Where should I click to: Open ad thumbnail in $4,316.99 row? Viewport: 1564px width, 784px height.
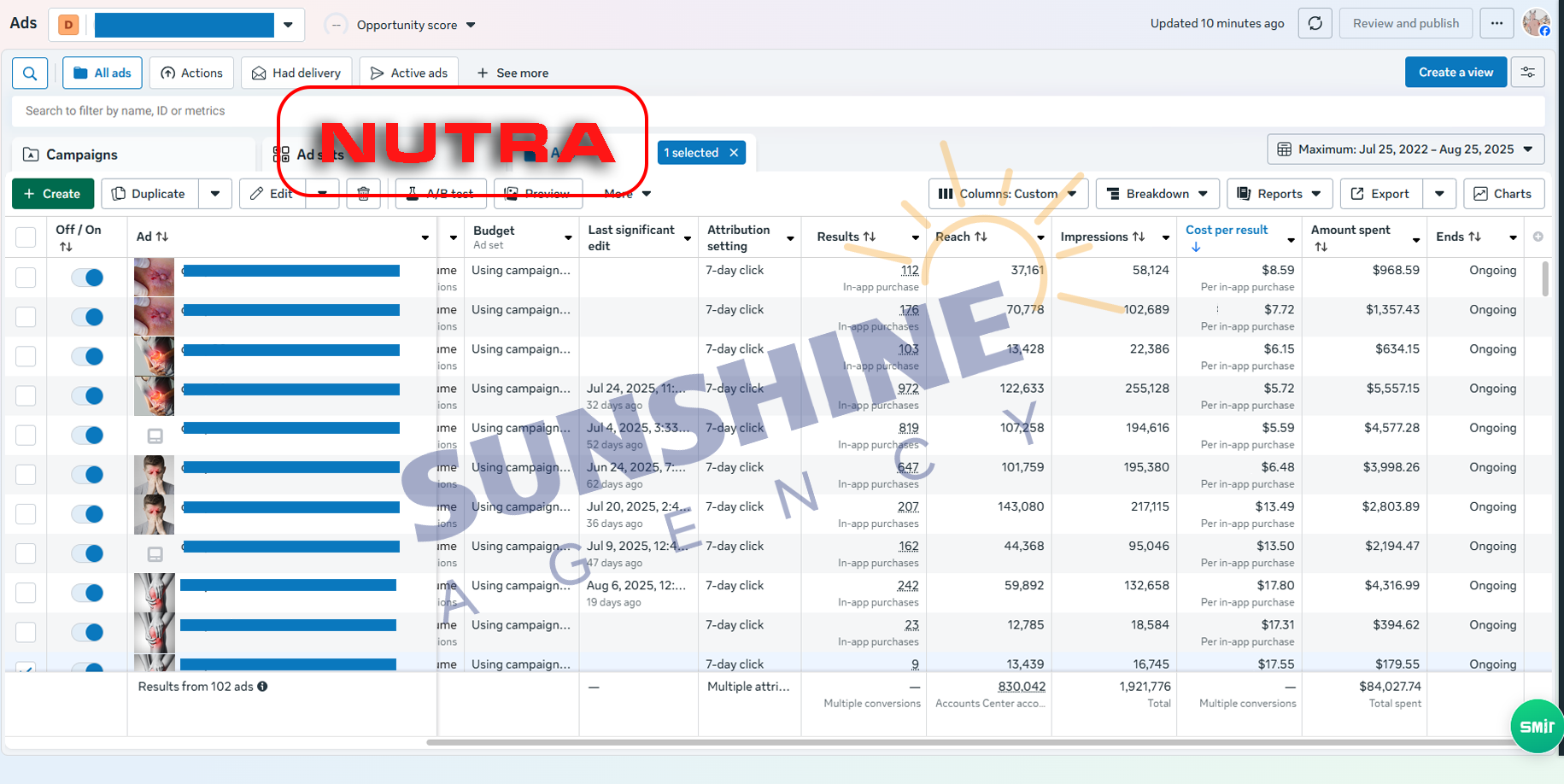point(155,593)
